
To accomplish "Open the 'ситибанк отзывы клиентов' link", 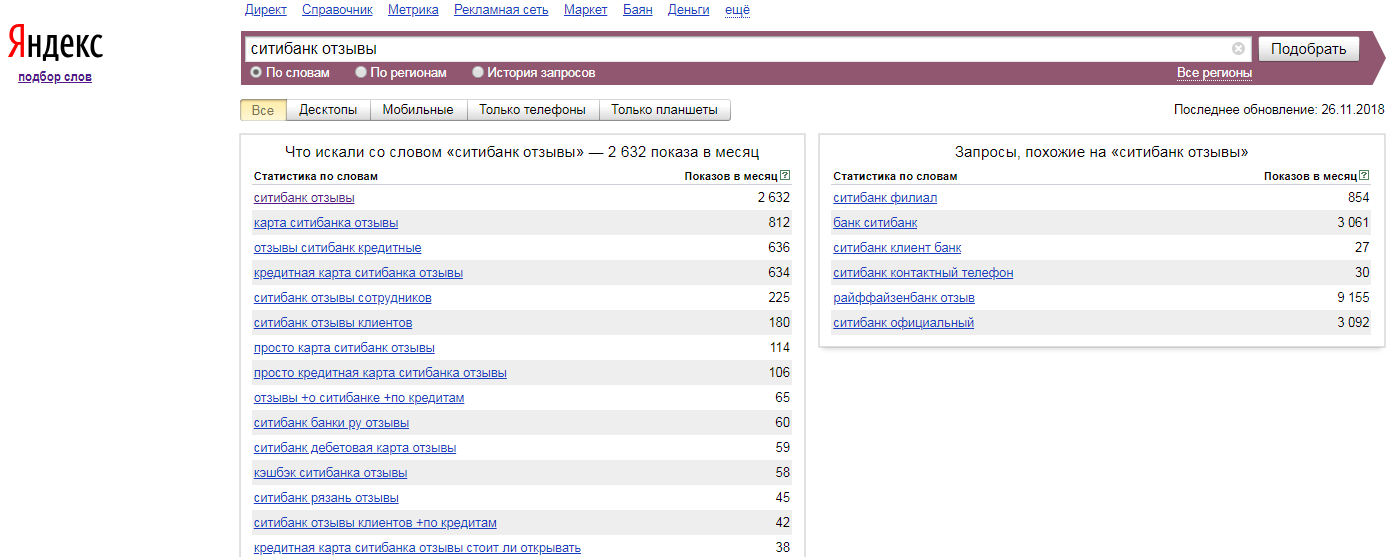I will point(333,323).
